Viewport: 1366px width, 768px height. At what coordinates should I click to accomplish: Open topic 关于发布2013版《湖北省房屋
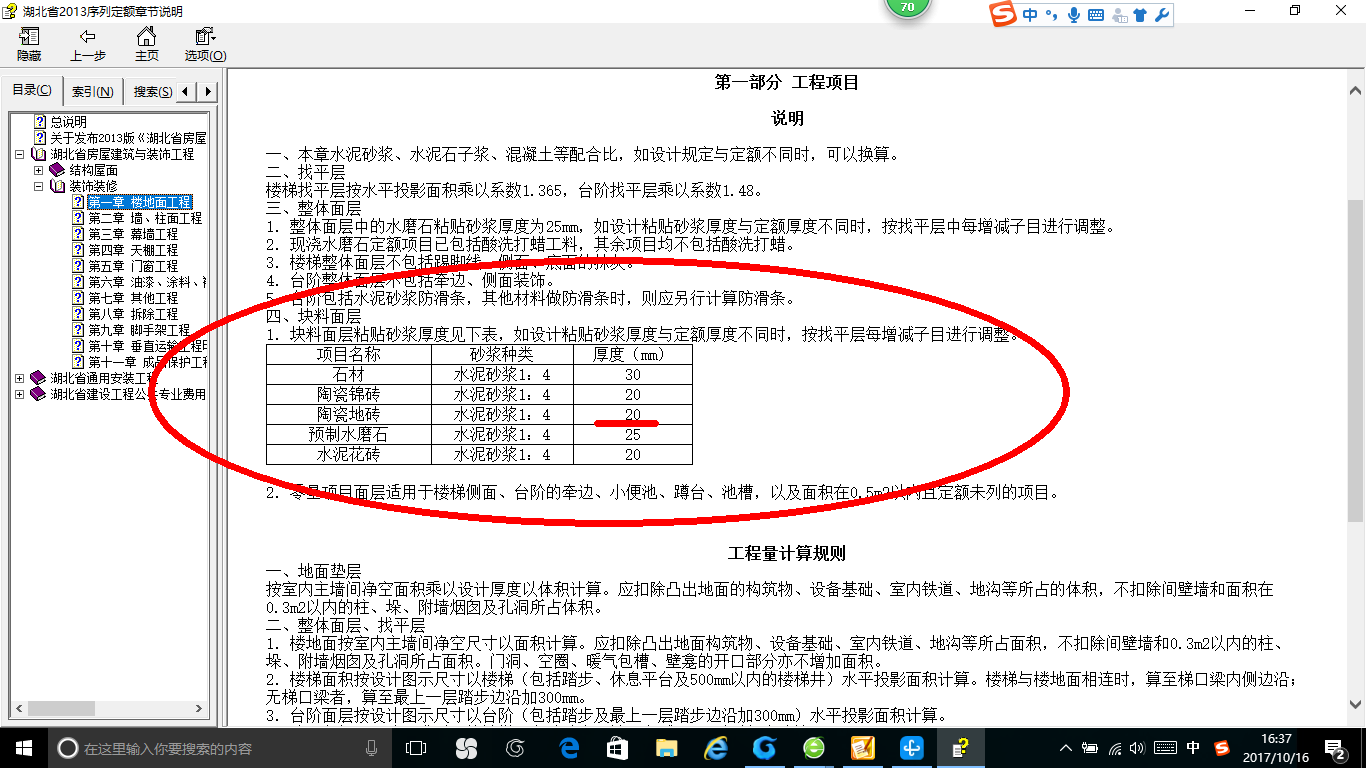(x=128, y=138)
